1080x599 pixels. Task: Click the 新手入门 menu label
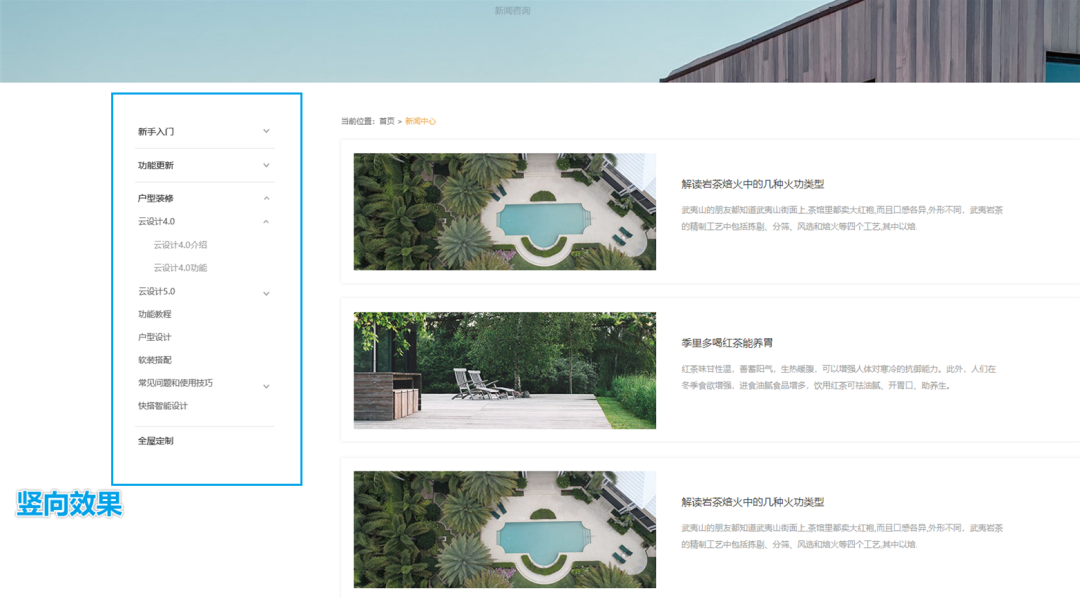tap(156, 132)
